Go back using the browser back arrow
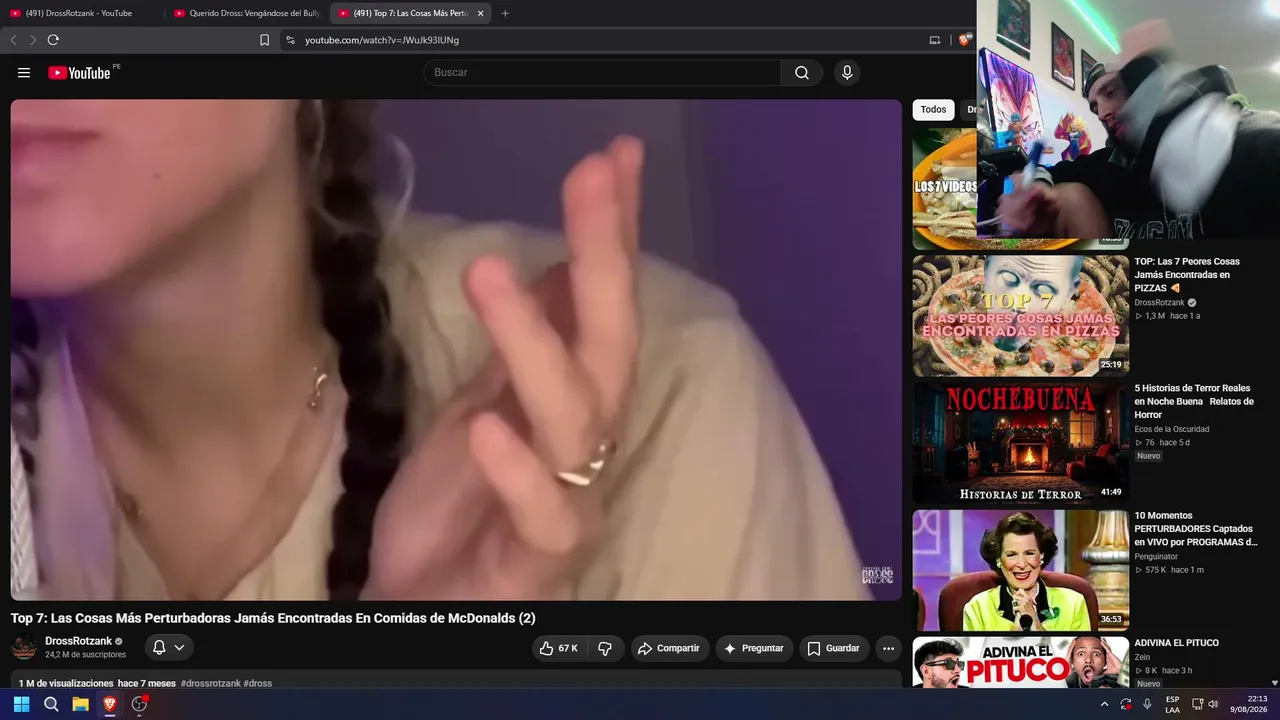Screen dimensions: 1280x720 pos(14,40)
